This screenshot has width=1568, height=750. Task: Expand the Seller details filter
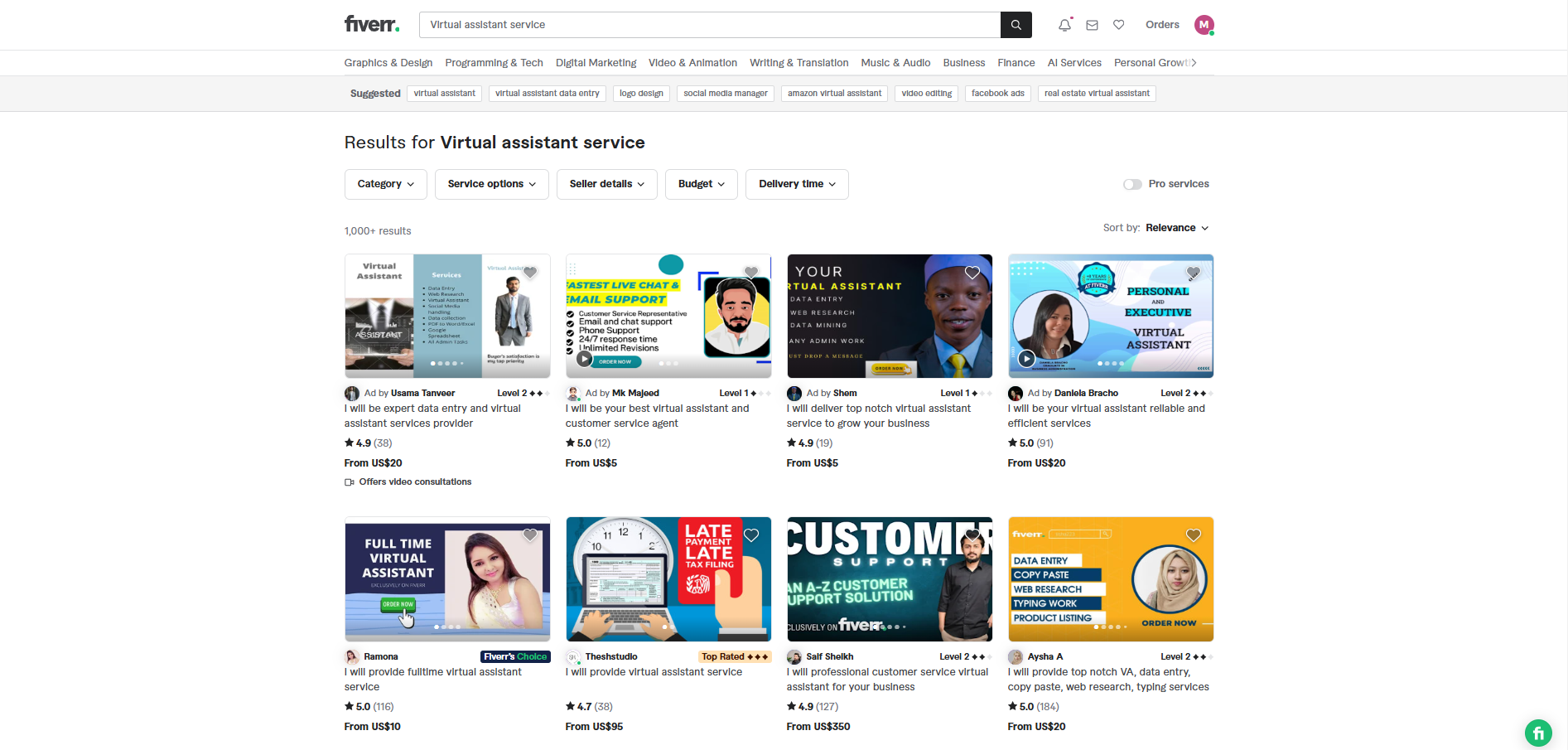coord(607,184)
